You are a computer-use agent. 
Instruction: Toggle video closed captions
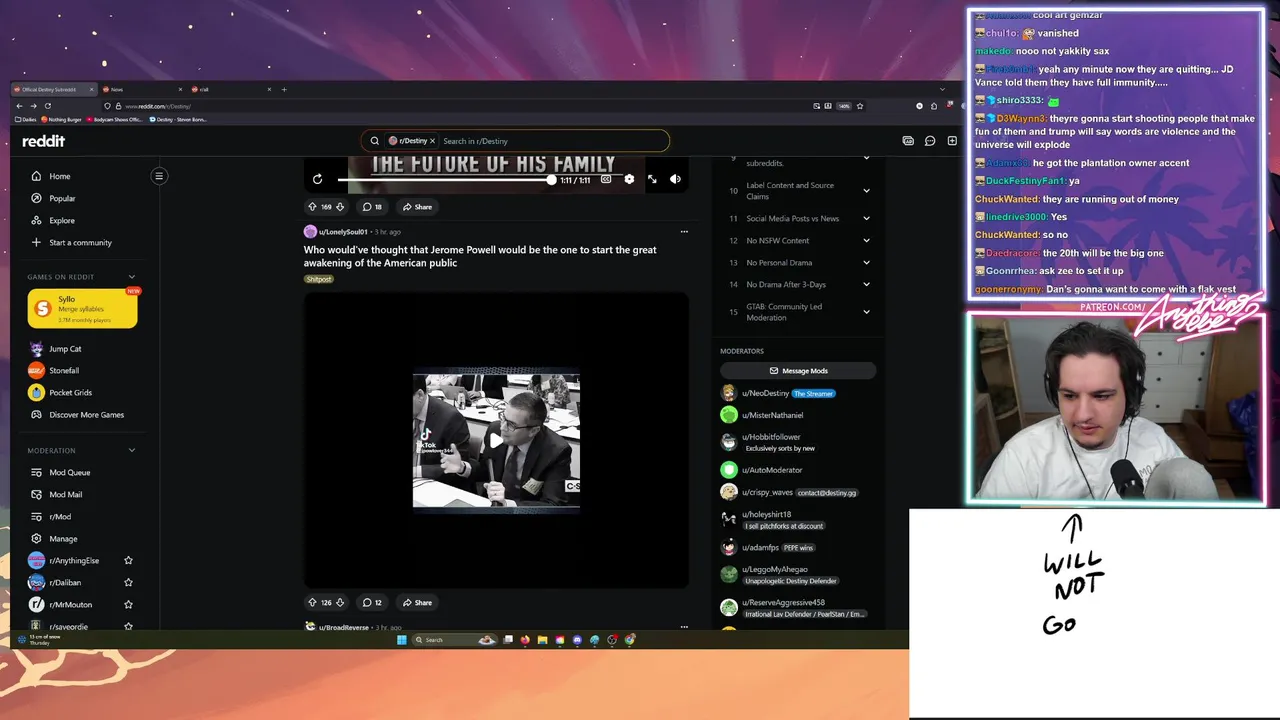pyautogui.click(x=606, y=179)
